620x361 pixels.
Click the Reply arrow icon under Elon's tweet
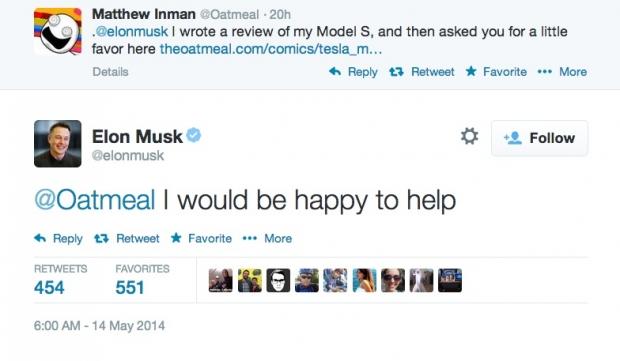click(40, 238)
